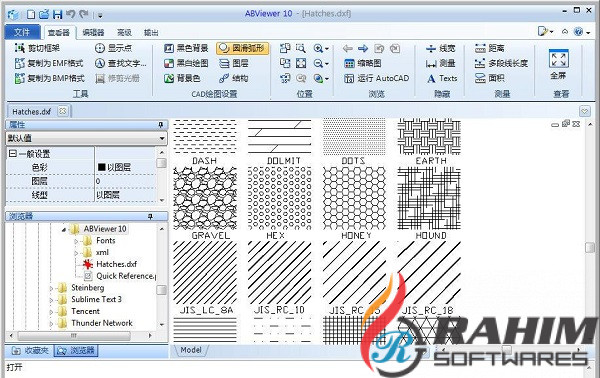The image size is (600, 378).
Task: Open the 默认值 combo box in 属性 panel
Action: [x=86, y=138]
